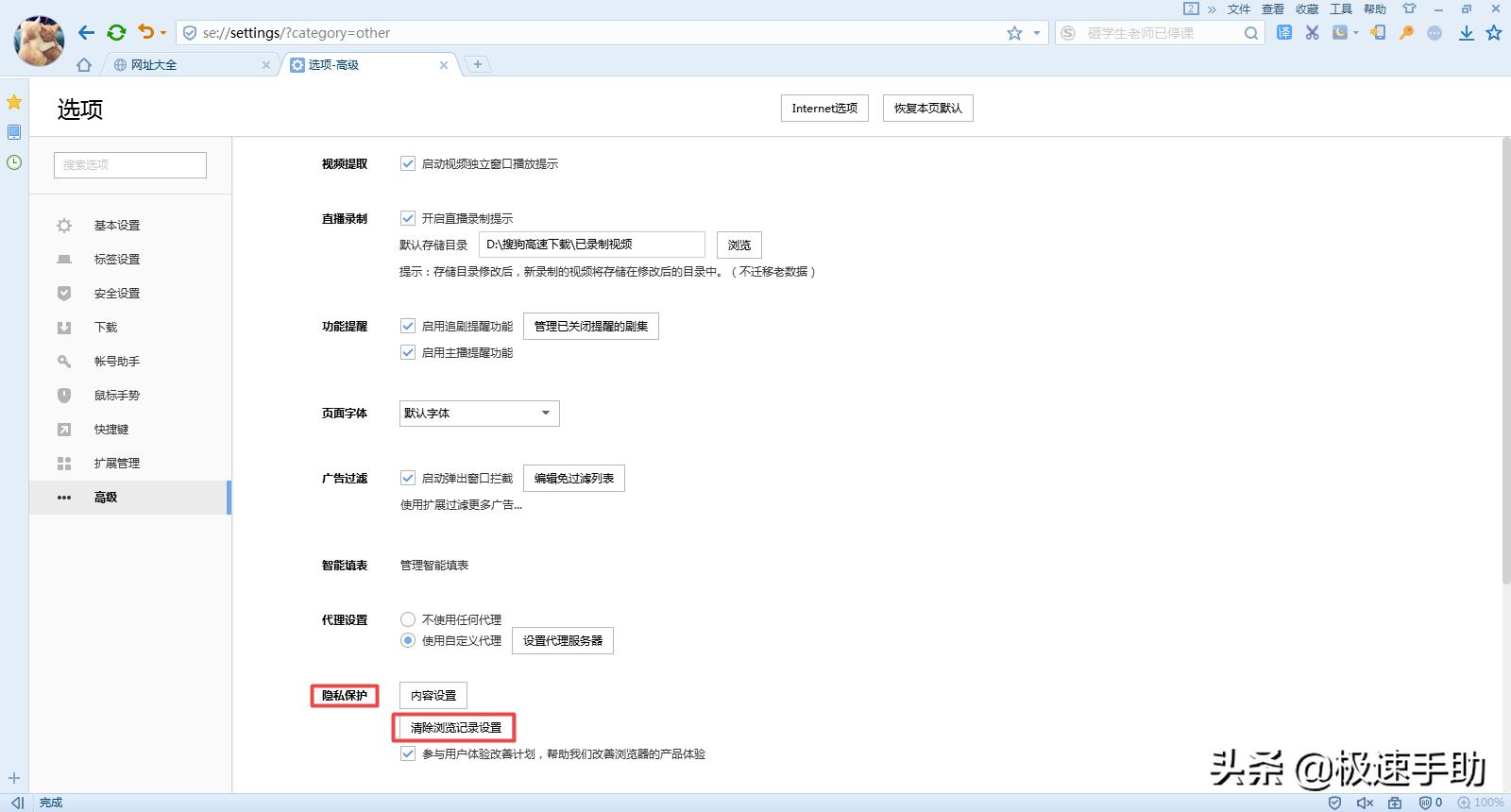Open 内容设置 privacy button
This screenshot has height=812, width=1511.
point(433,696)
